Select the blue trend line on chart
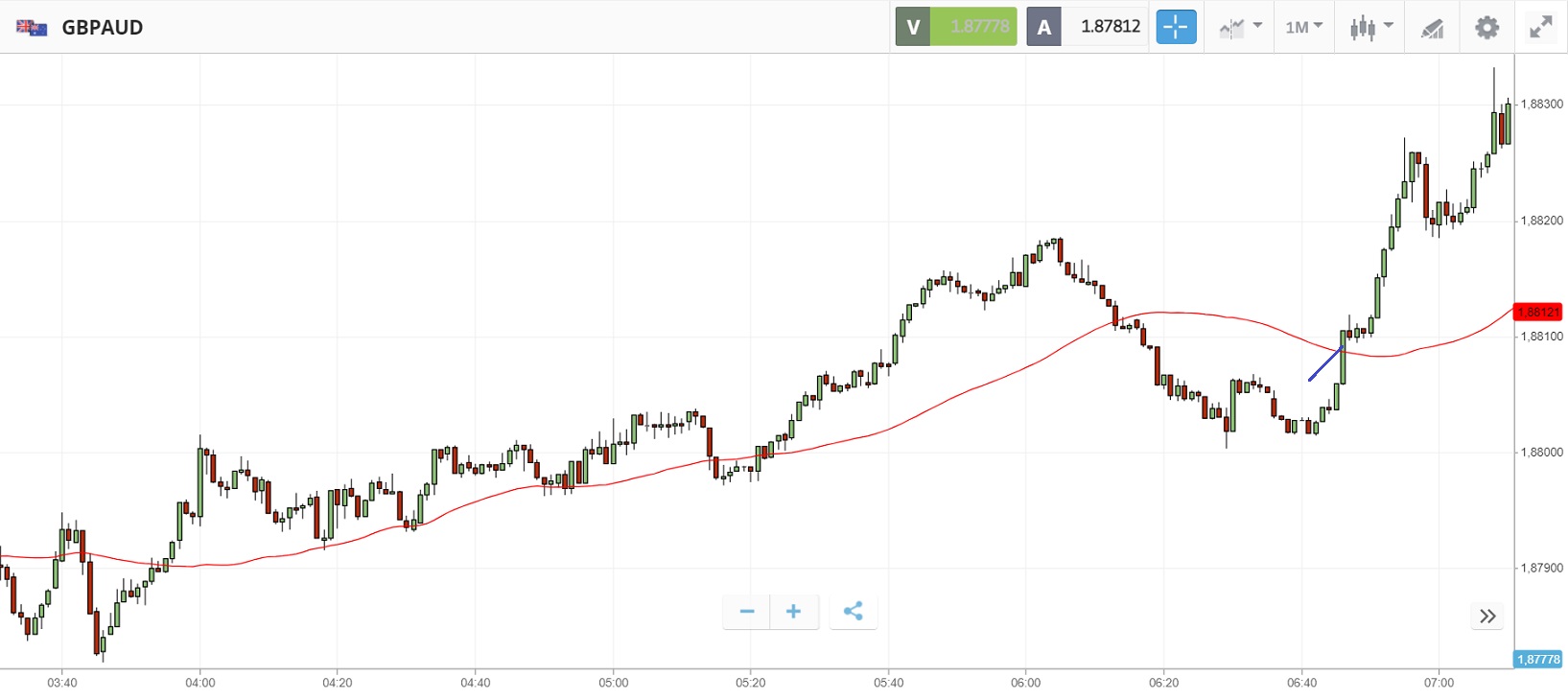Viewport: 1568px width, 699px height. tap(1325, 364)
